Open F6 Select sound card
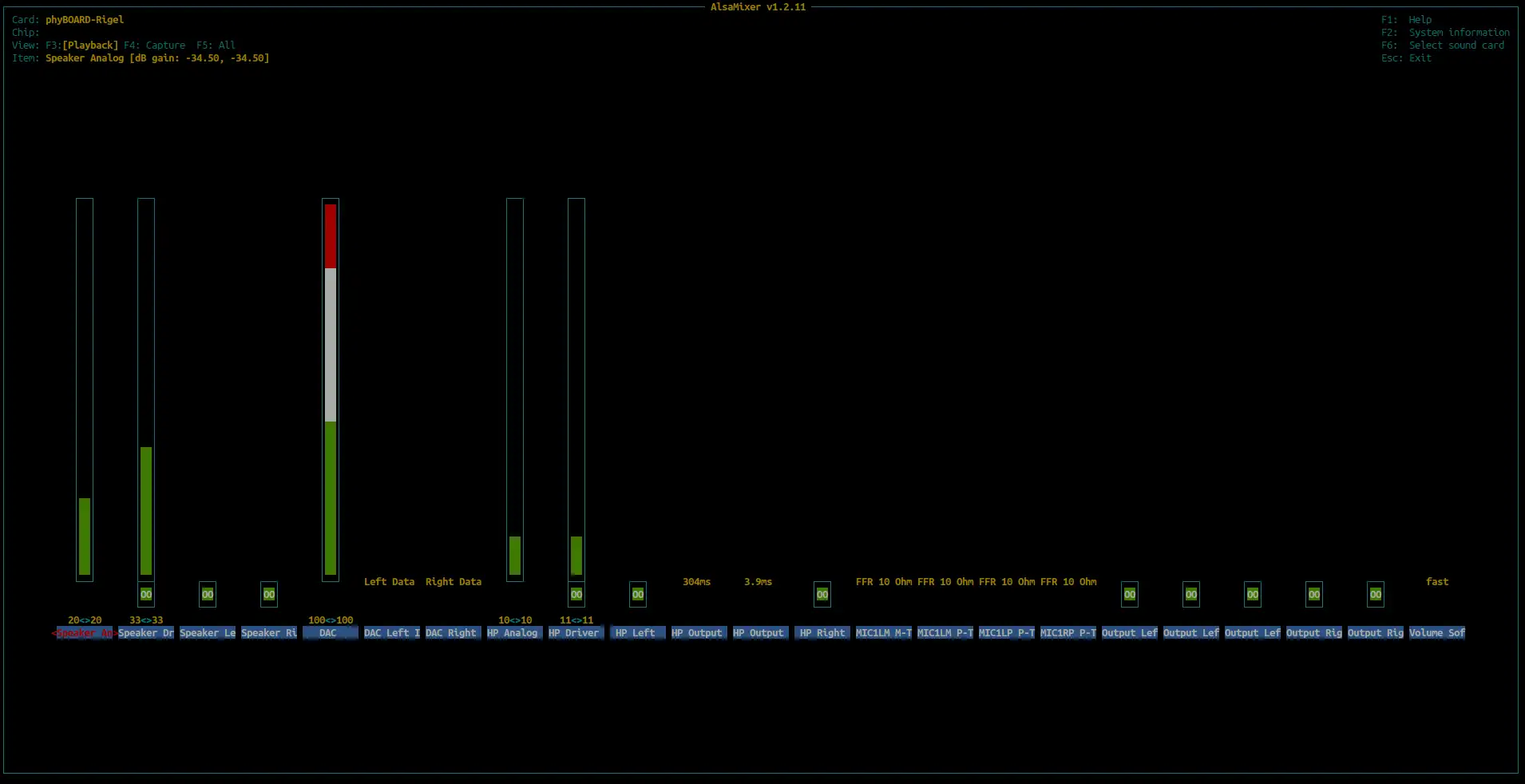Screen dimensions: 1525x784 pyautogui.click(x=1442, y=46)
